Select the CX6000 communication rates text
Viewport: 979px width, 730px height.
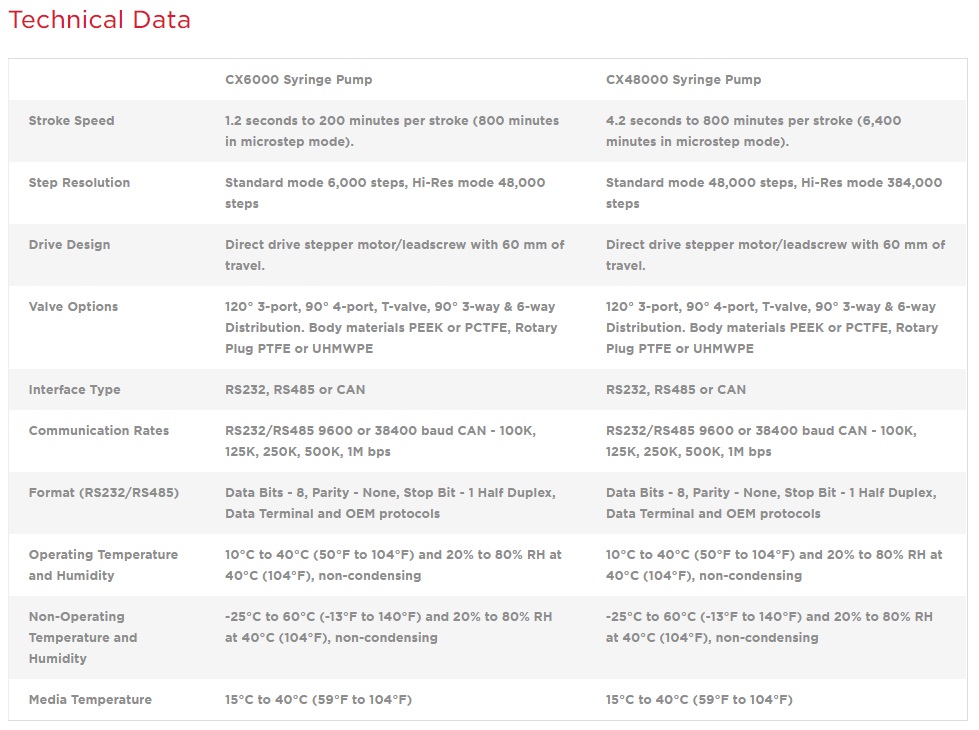tap(380, 441)
